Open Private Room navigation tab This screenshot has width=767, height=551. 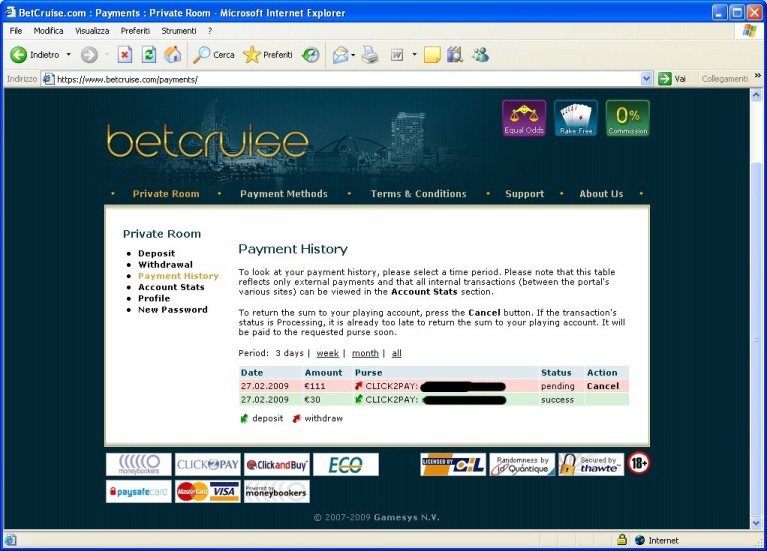pyautogui.click(x=166, y=194)
